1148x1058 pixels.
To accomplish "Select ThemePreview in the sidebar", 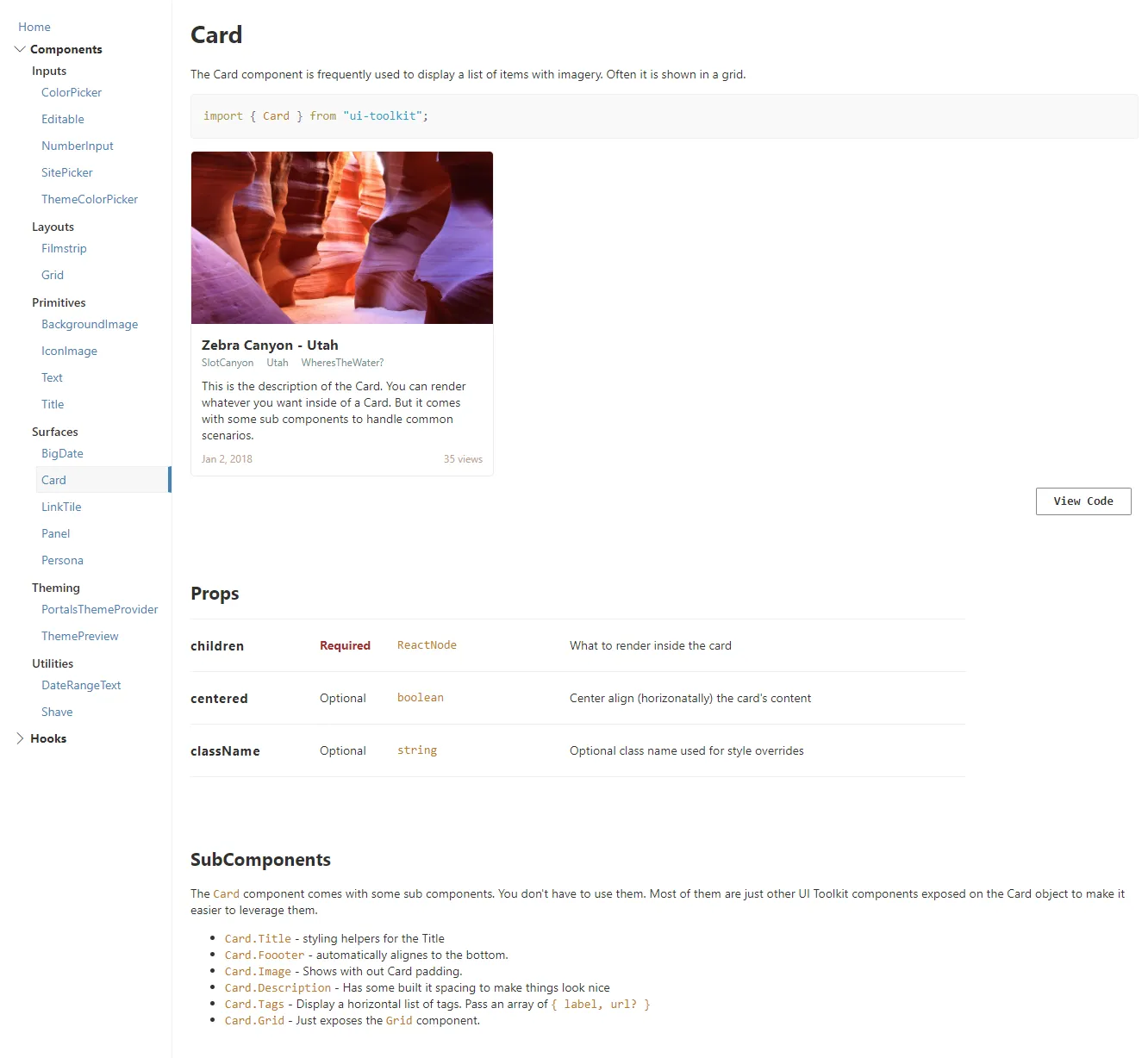I will [x=80, y=636].
